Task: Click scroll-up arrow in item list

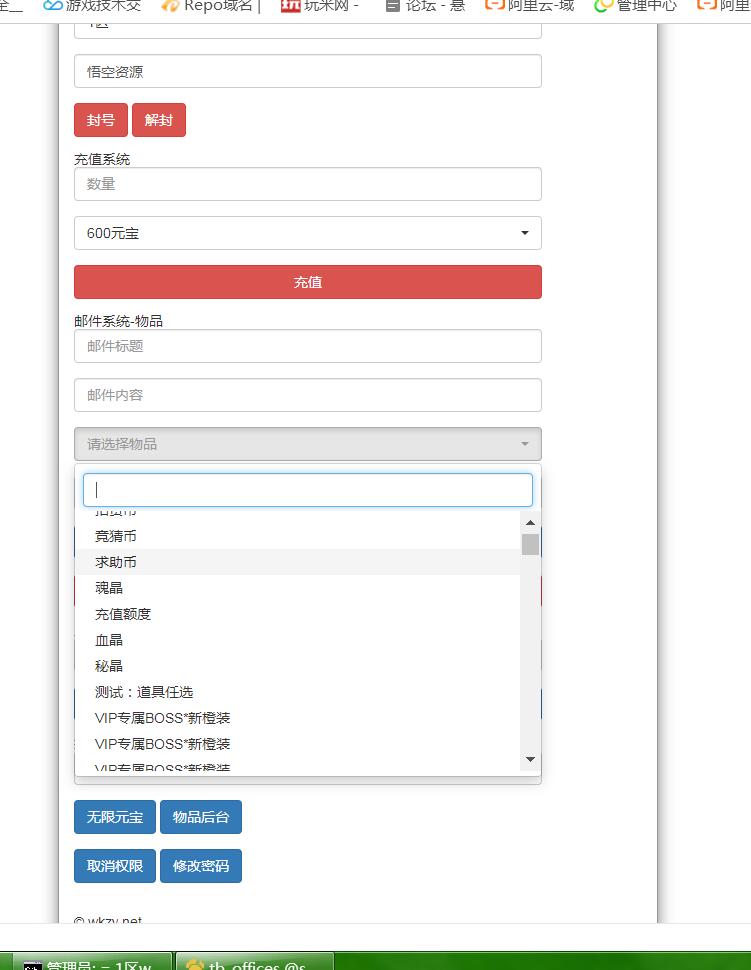Action: pyautogui.click(x=530, y=522)
